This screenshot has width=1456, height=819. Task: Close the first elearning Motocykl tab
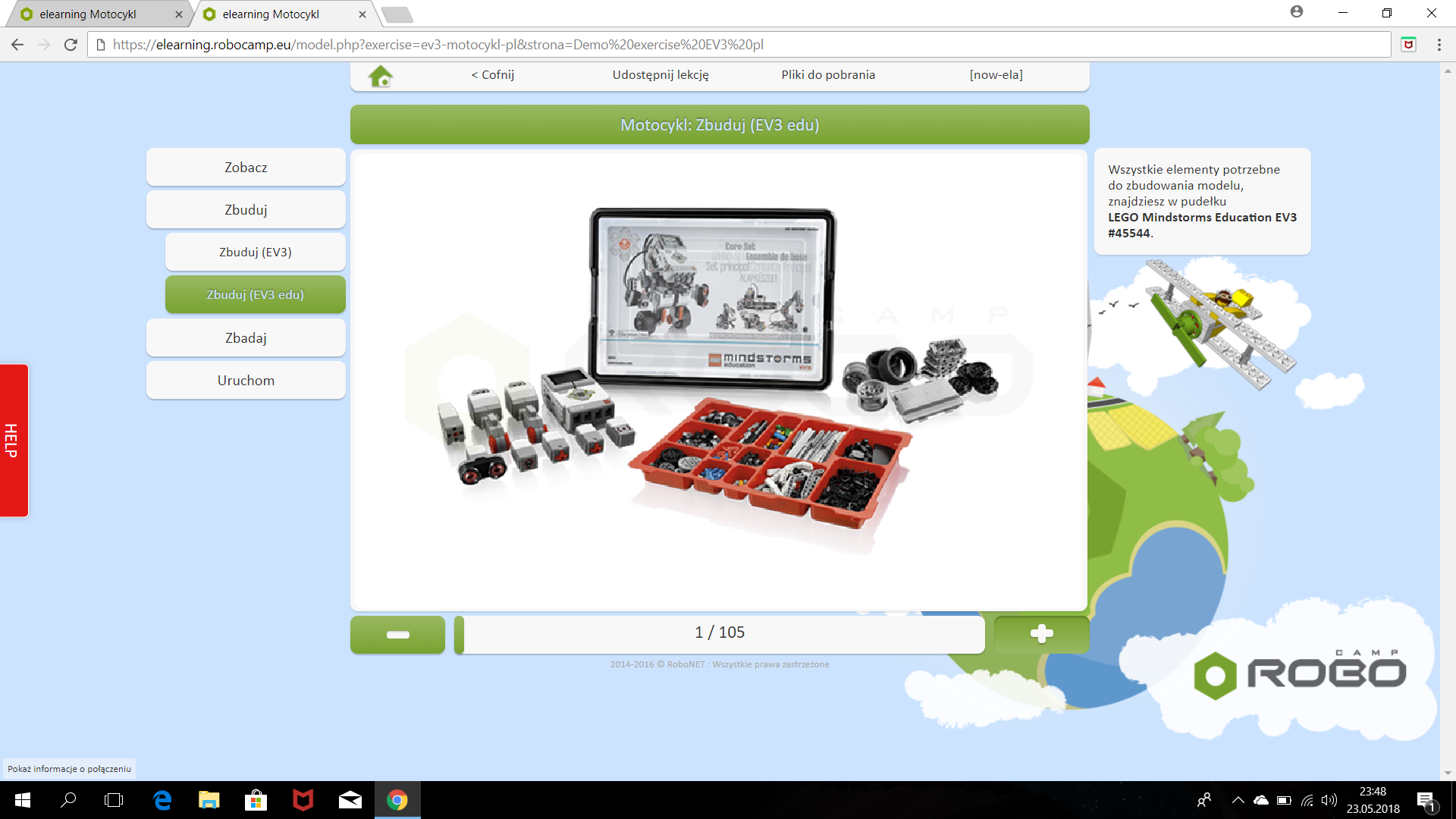(179, 14)
